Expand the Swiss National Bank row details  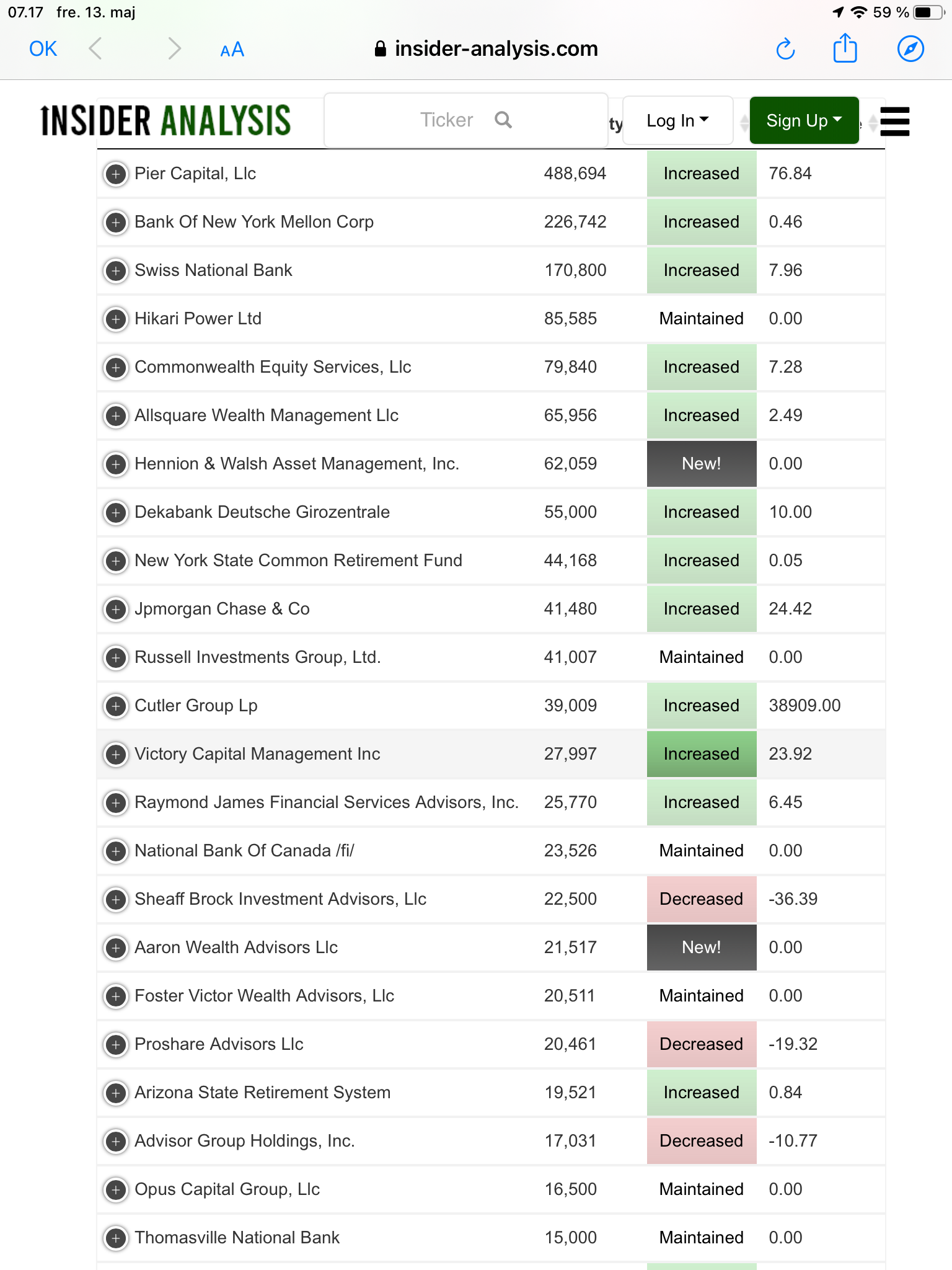pyautogui.click(x=116, y=271)
